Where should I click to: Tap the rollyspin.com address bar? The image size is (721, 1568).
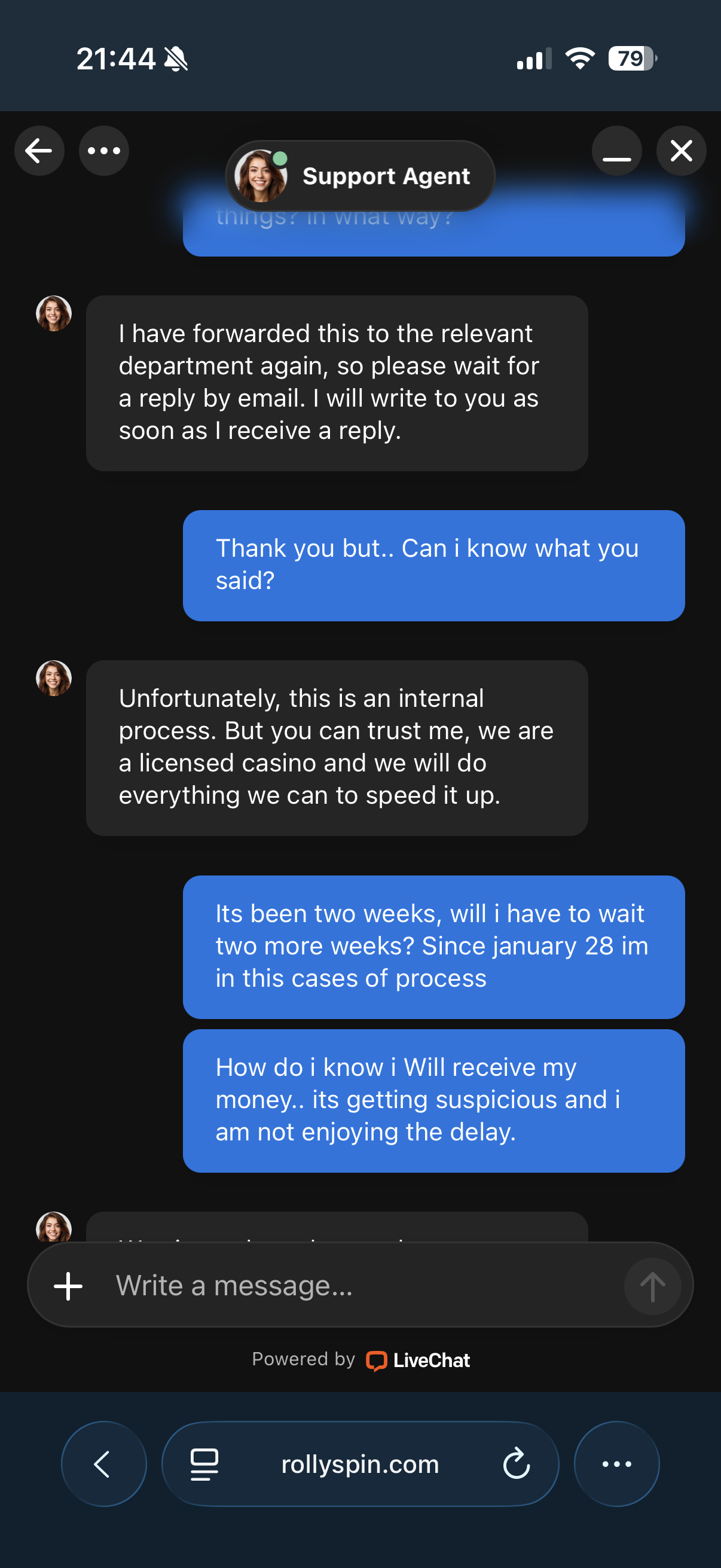coord(360,1463)
